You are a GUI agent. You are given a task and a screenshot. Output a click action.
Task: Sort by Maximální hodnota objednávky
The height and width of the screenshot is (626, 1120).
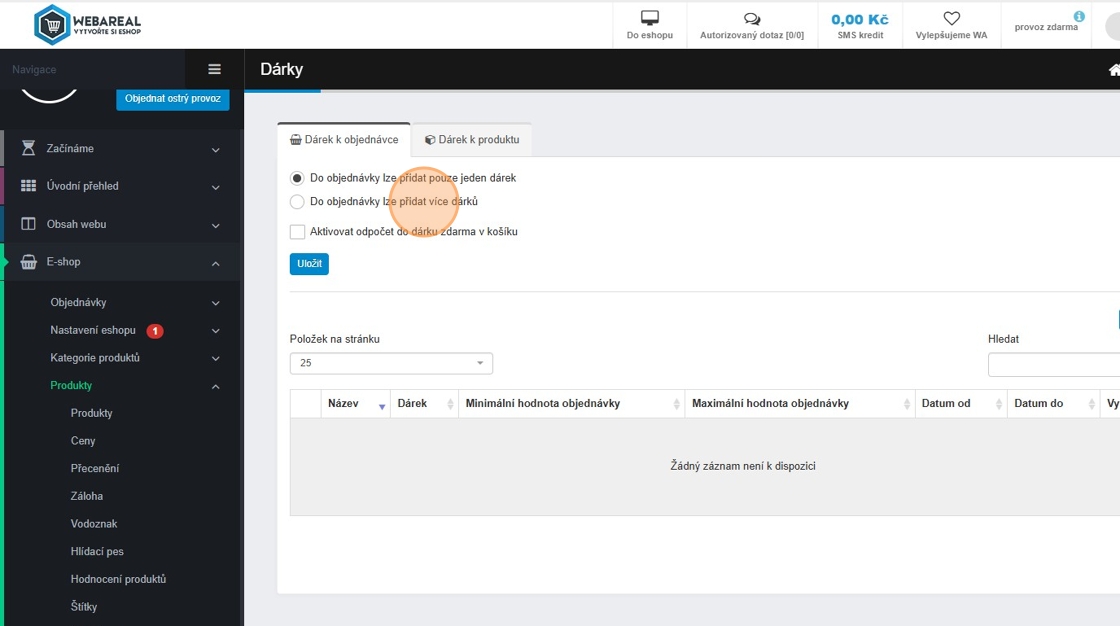[x=800, y=404]
